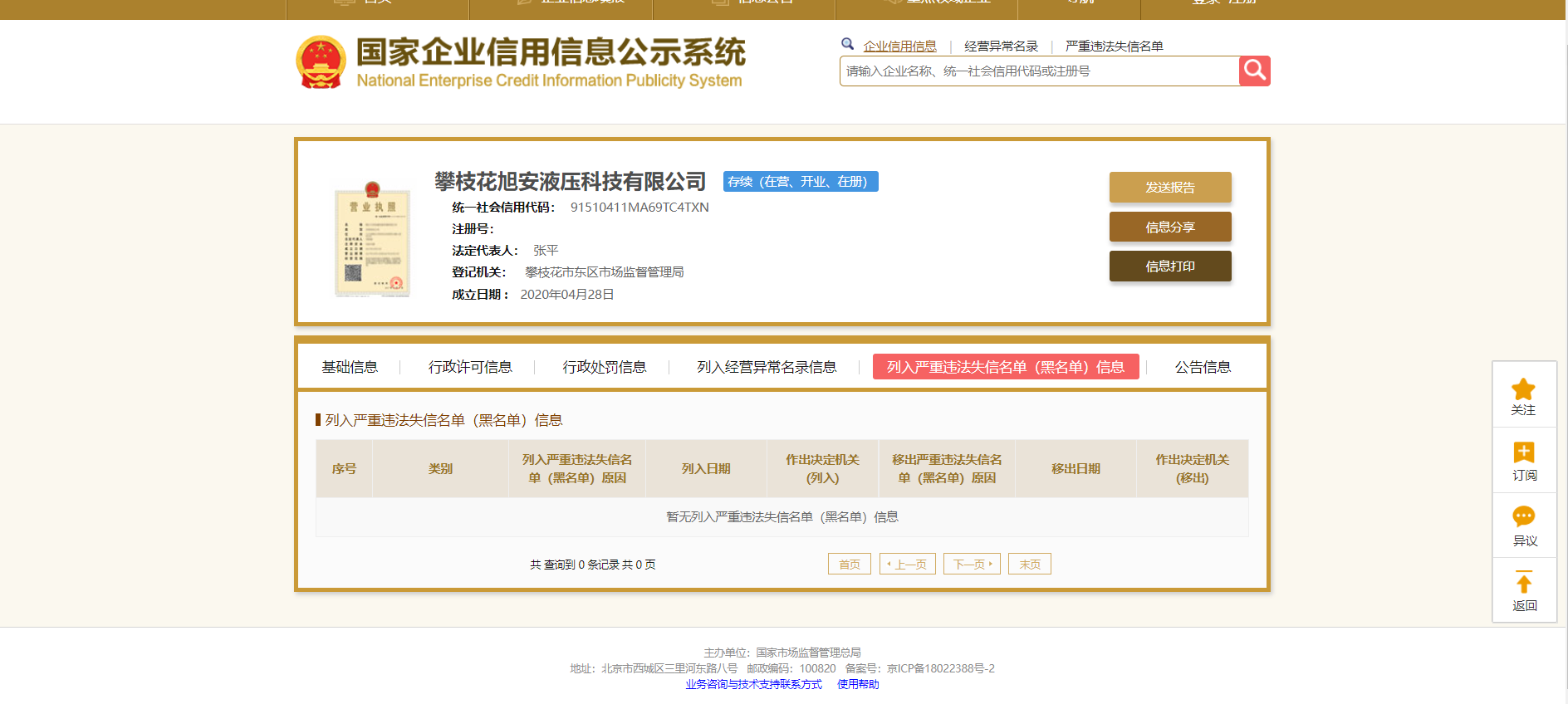Go to 上一页 previous page
This screenshot has height=704, width=1568.
(x=908, y=564)
